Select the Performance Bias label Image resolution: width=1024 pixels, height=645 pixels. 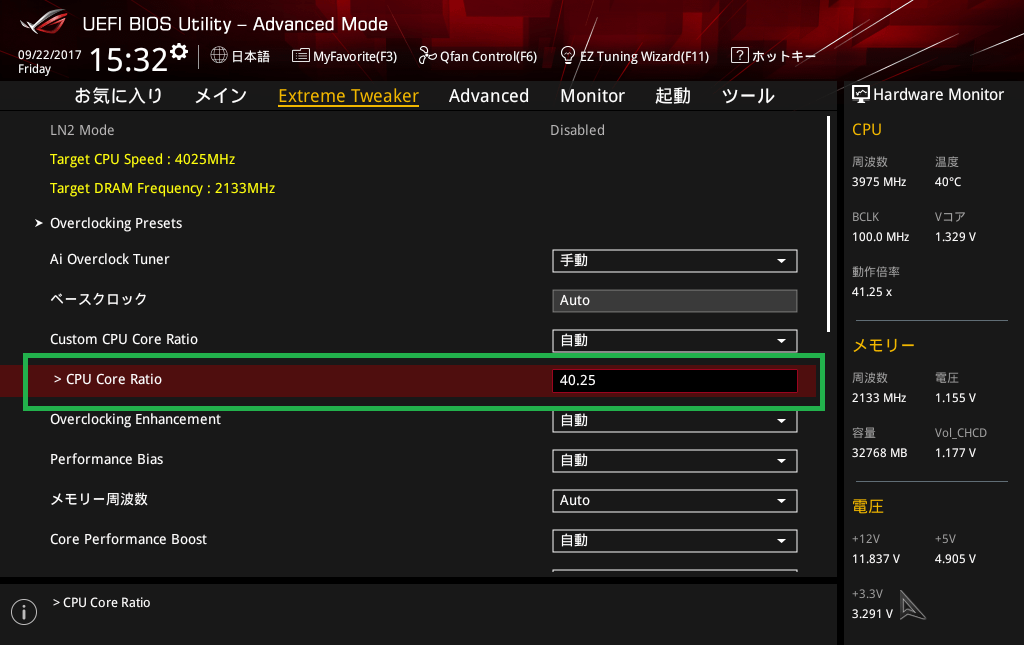pyautogui.click(x=106, y=459)
